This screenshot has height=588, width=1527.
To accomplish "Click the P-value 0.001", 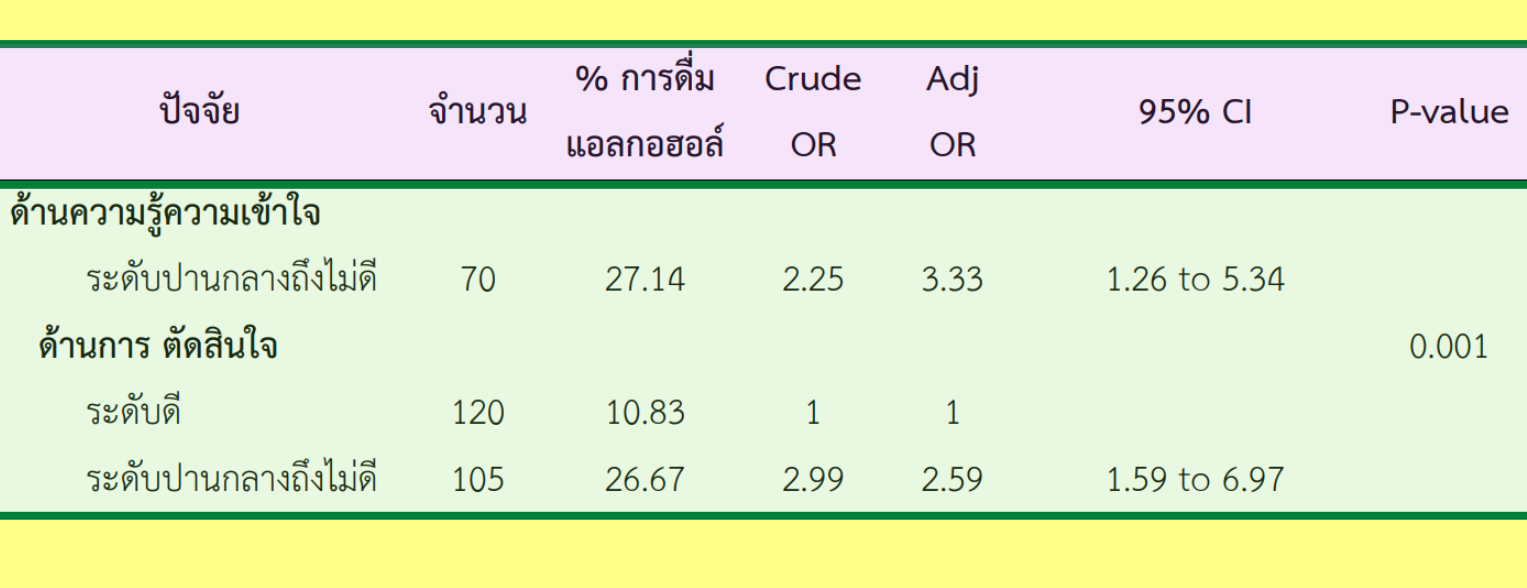I will coord(1448,347).
